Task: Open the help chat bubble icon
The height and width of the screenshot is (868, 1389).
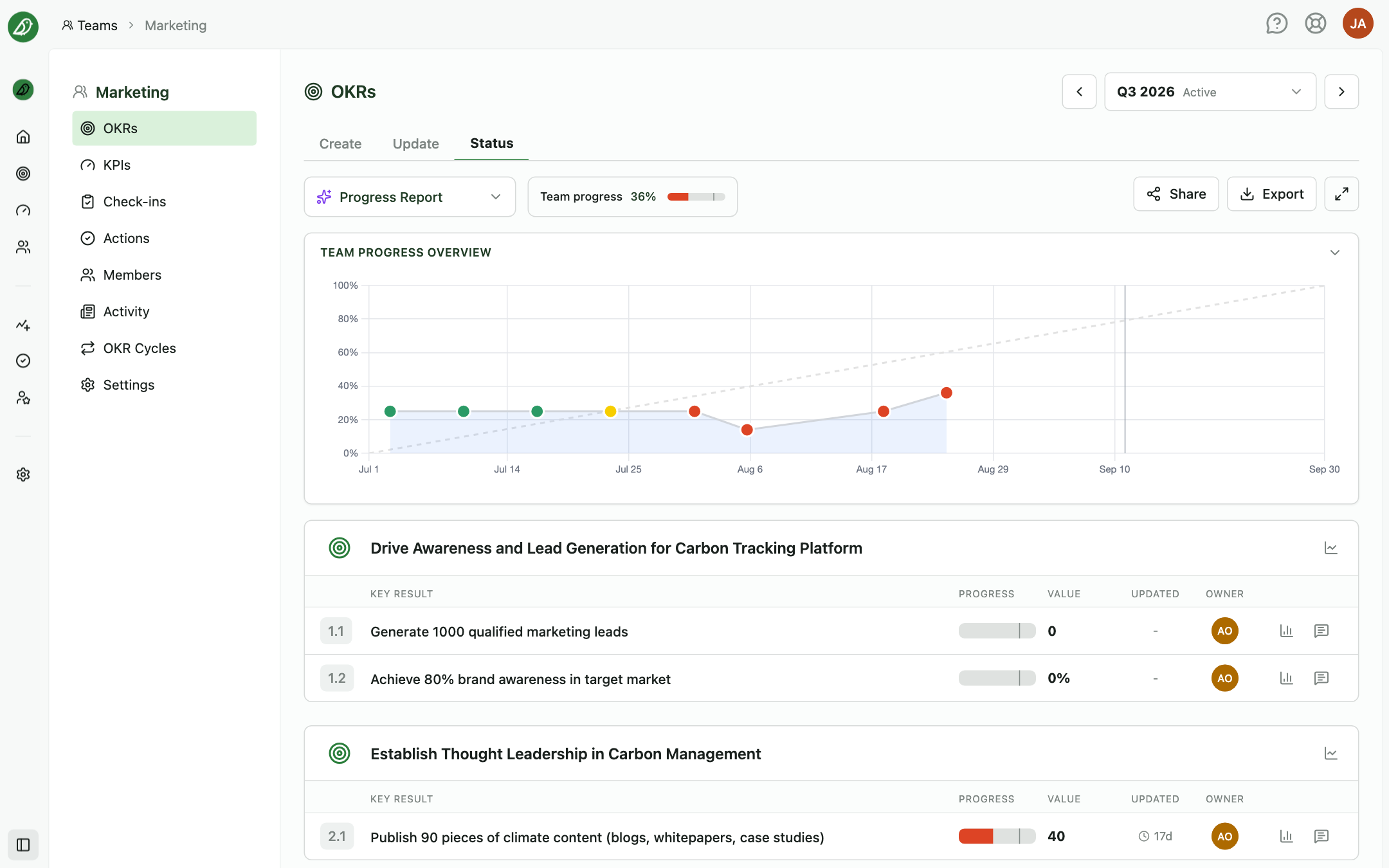Action: (1276, 24)
